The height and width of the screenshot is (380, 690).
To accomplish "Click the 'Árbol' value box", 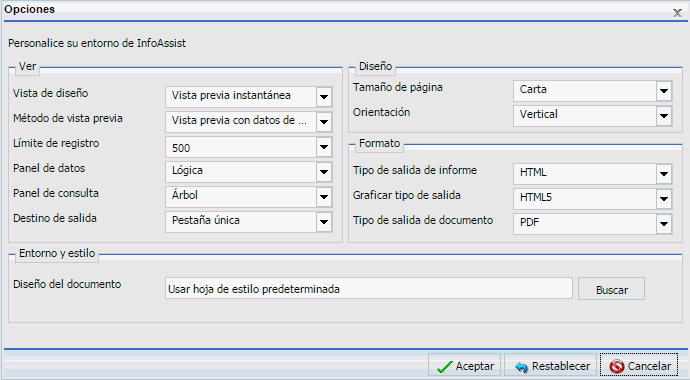I will click(x=241, y=197).
